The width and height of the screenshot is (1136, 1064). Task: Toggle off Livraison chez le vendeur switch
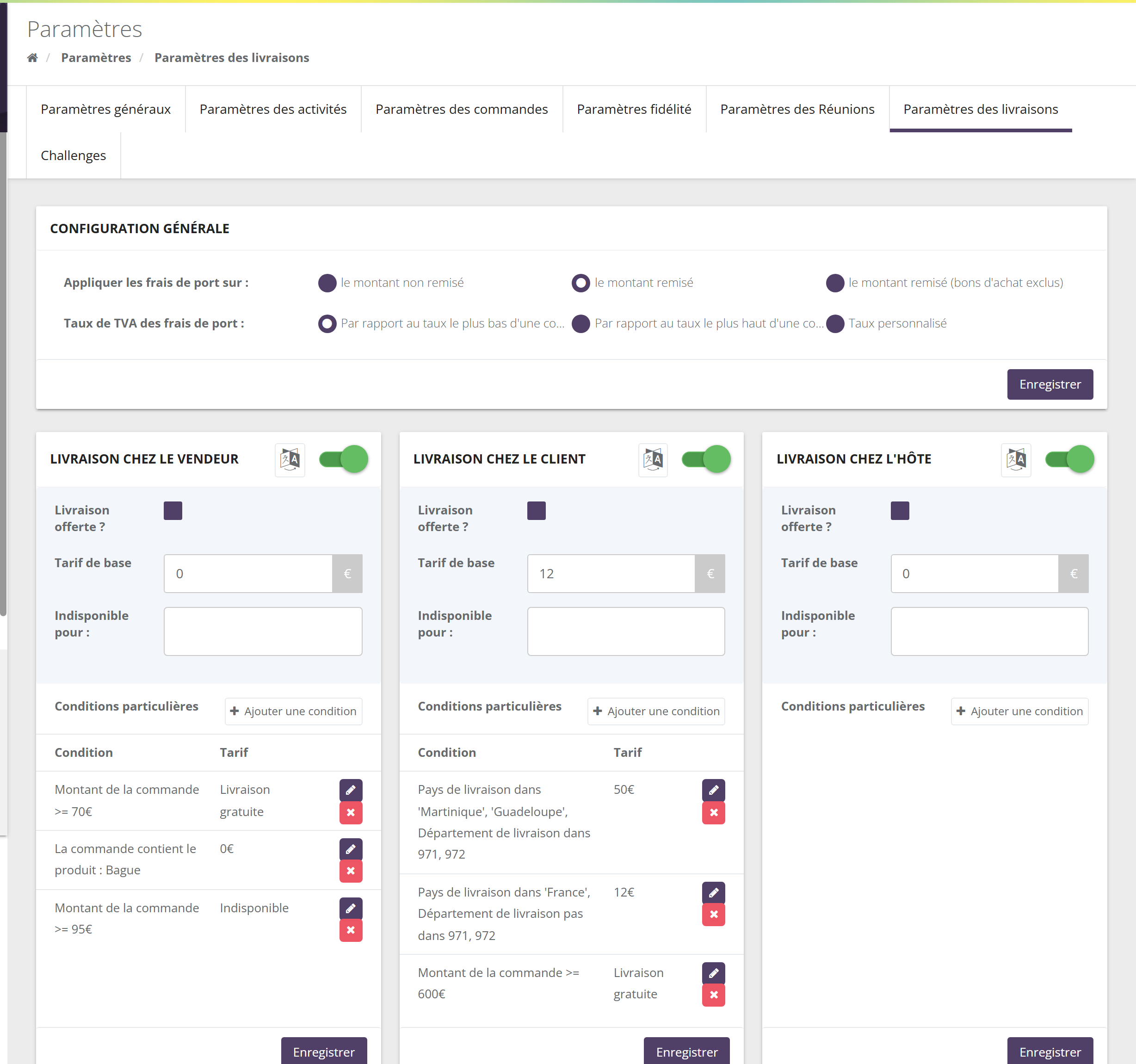(x=343, y=459)
